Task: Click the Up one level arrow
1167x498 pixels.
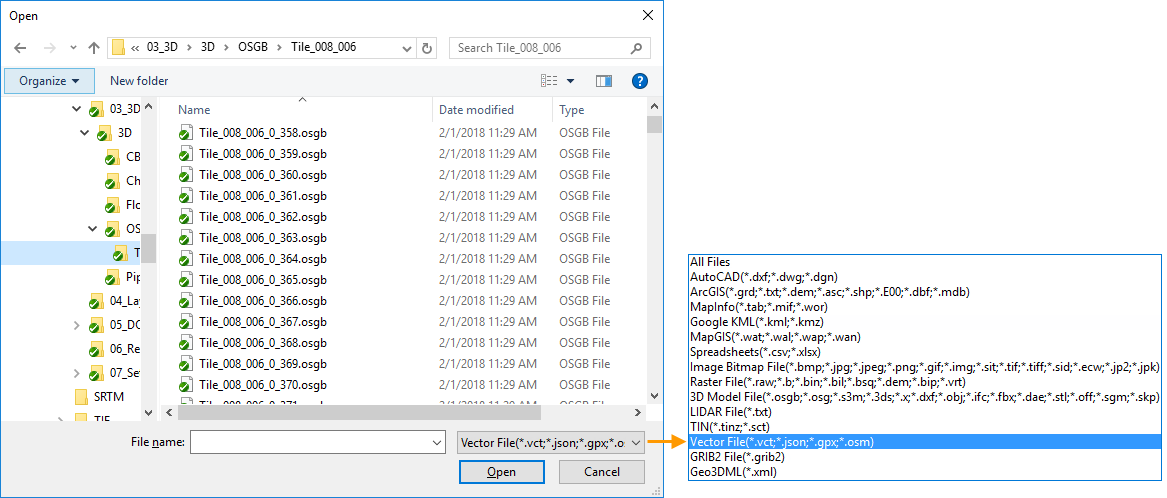Action: [94, 48]
